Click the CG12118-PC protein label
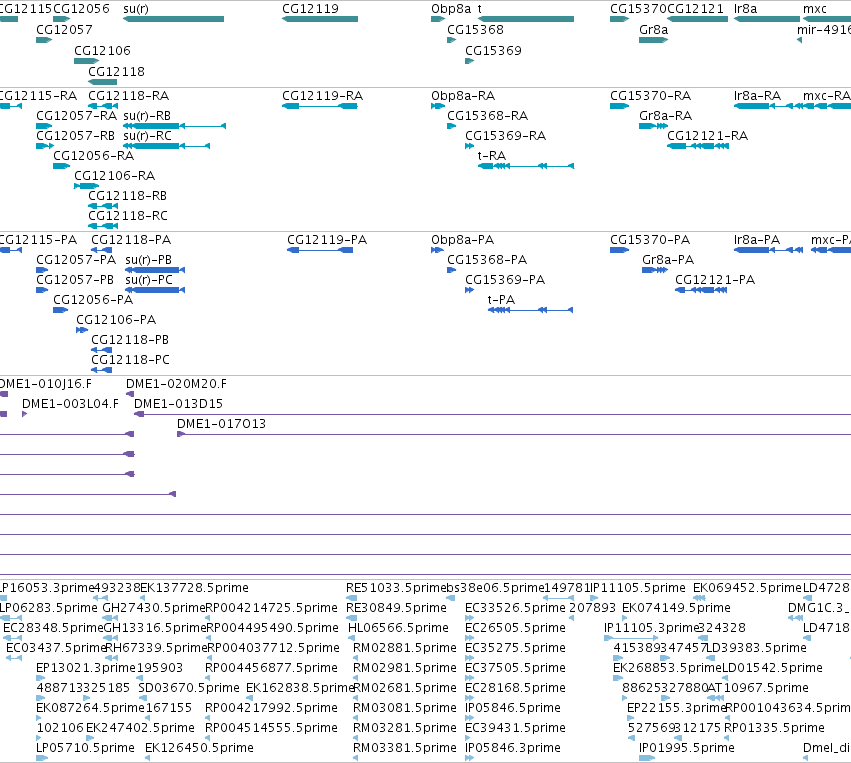The image size is (851, 763). tap(130, 360)
